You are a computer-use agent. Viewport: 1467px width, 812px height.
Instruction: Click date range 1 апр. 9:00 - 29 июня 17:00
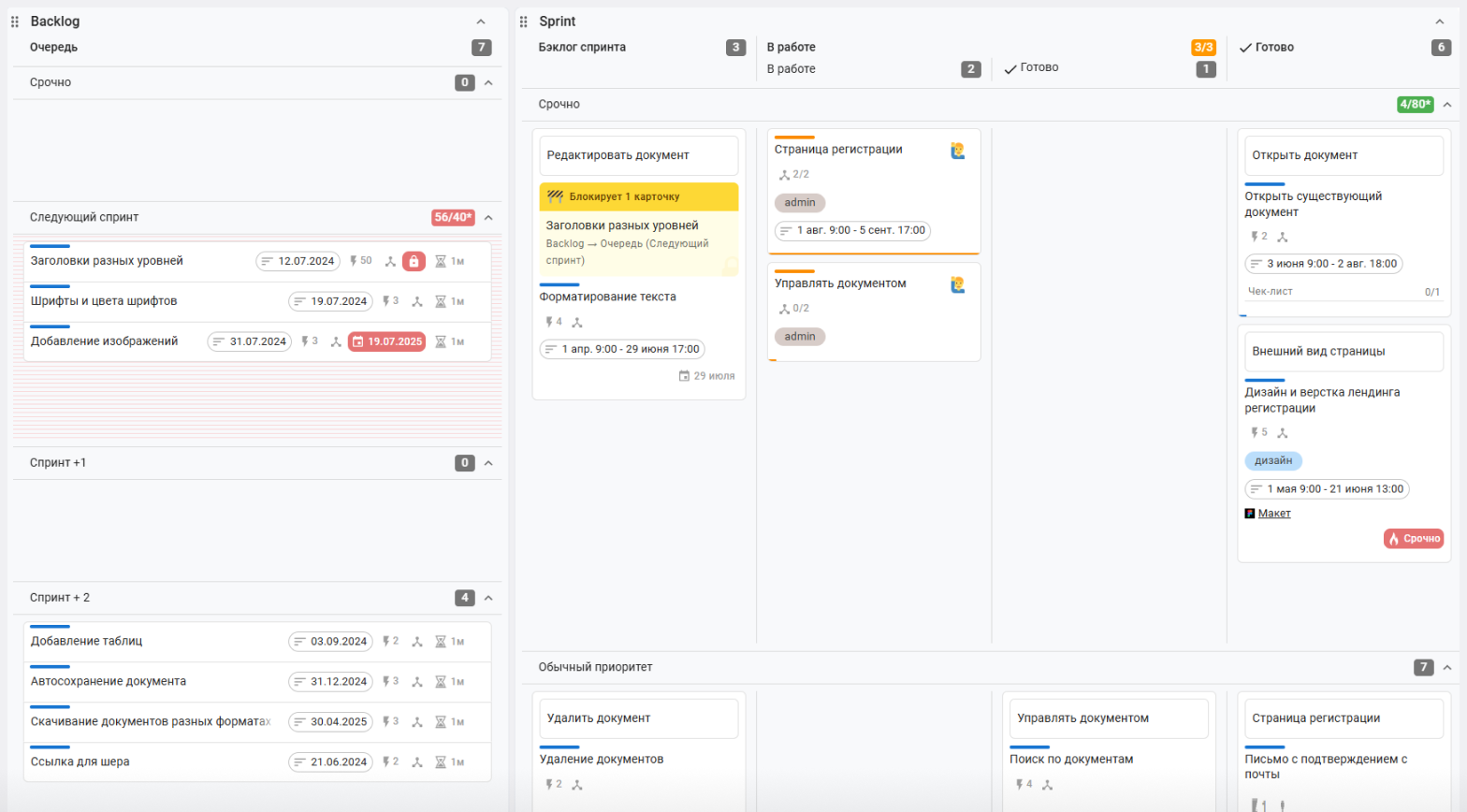pyautogui.click(x=622, y=349)
